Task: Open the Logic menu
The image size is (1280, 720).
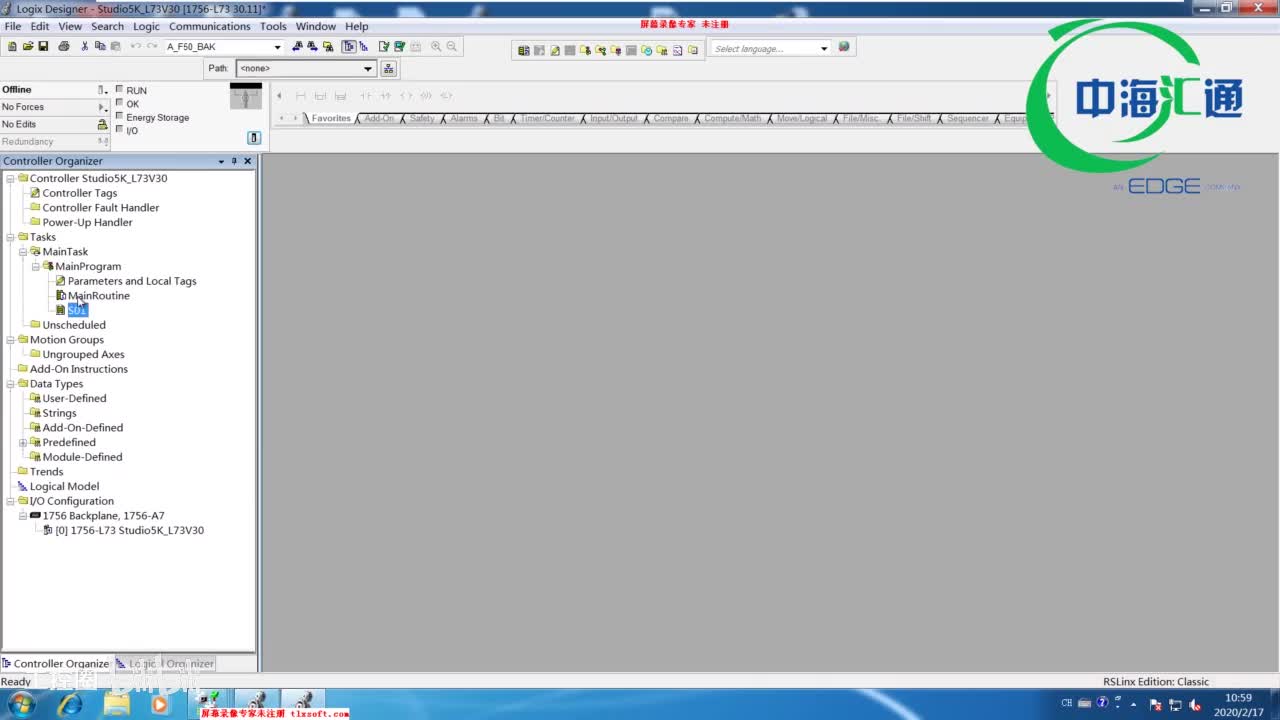Action: coord(146,26)
